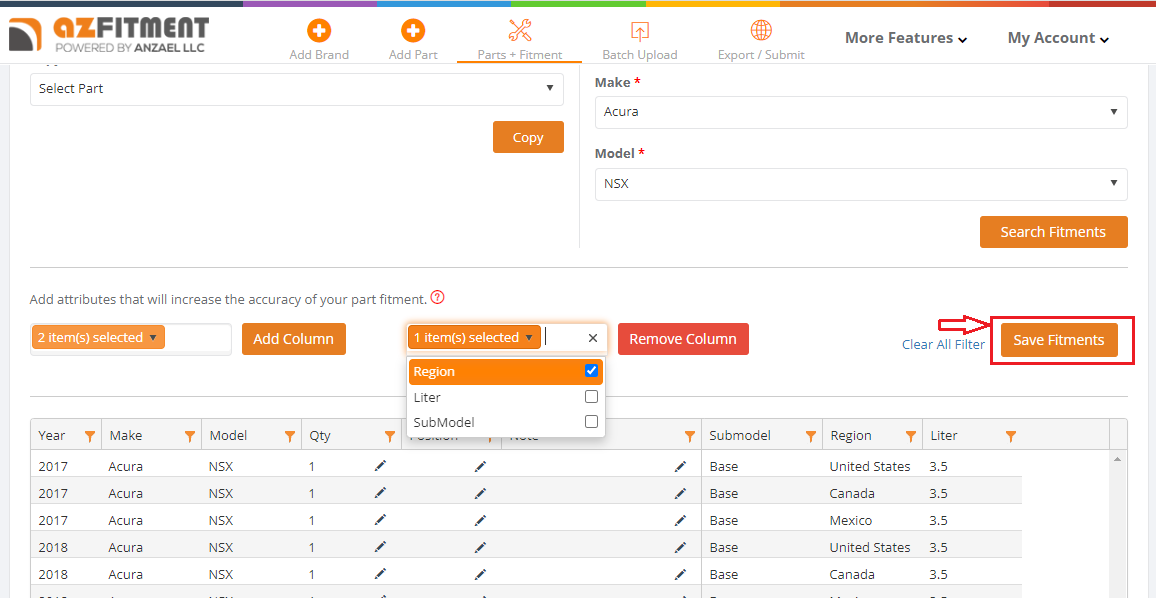
Task: Clear the column selection with the X
Action: pyautogui.click(x=593, y=338)
